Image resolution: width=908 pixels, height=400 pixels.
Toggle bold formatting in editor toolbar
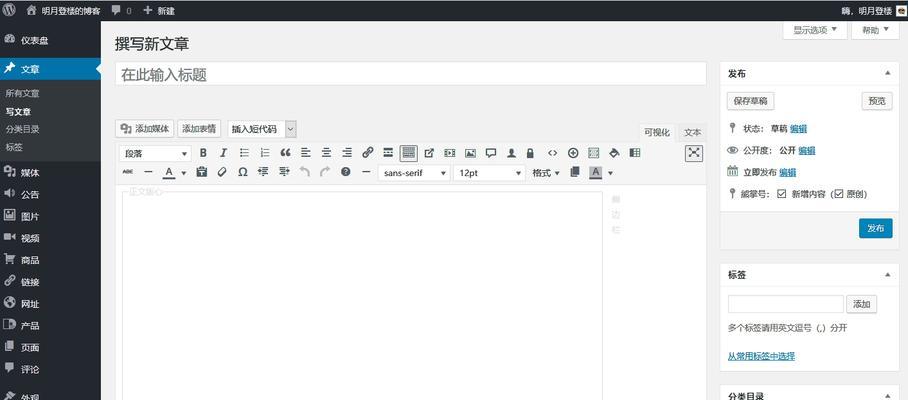(203, 153)
